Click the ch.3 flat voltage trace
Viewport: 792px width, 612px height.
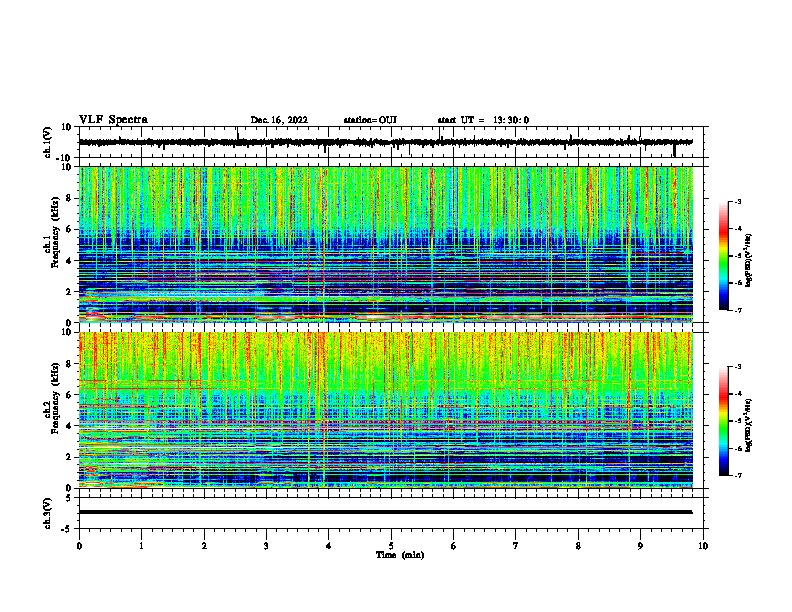click(385, 512)
